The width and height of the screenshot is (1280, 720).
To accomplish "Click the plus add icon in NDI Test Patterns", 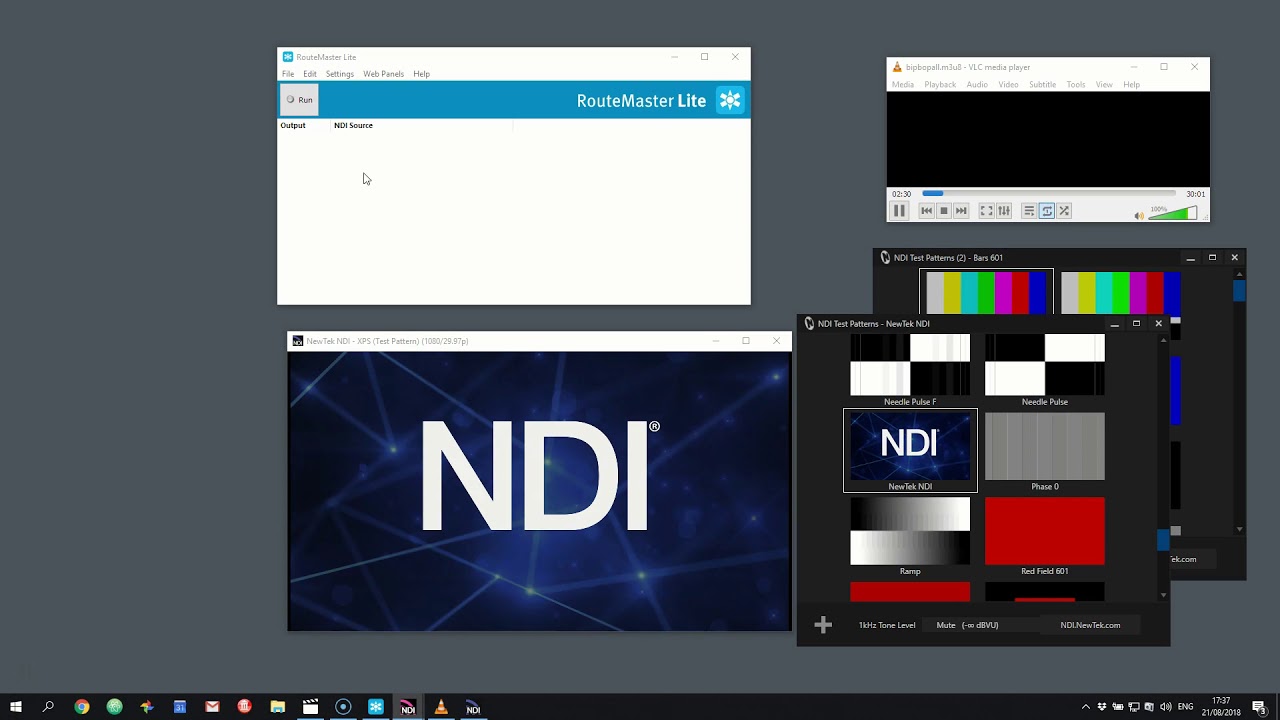I will 823,625.
